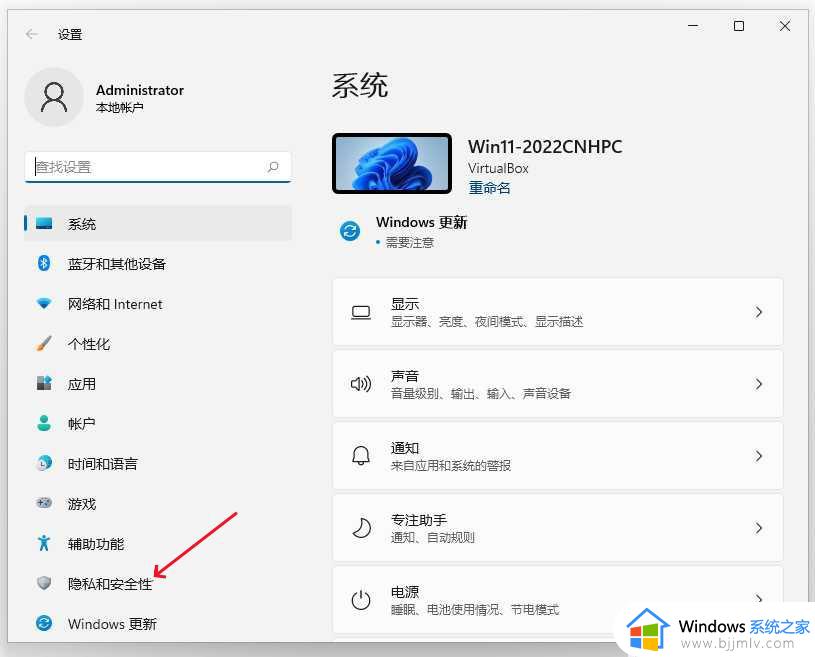This screenshot has height=657, width=815.
Task: Go to 个性化 settings
Action: click(x=158, y=344)
